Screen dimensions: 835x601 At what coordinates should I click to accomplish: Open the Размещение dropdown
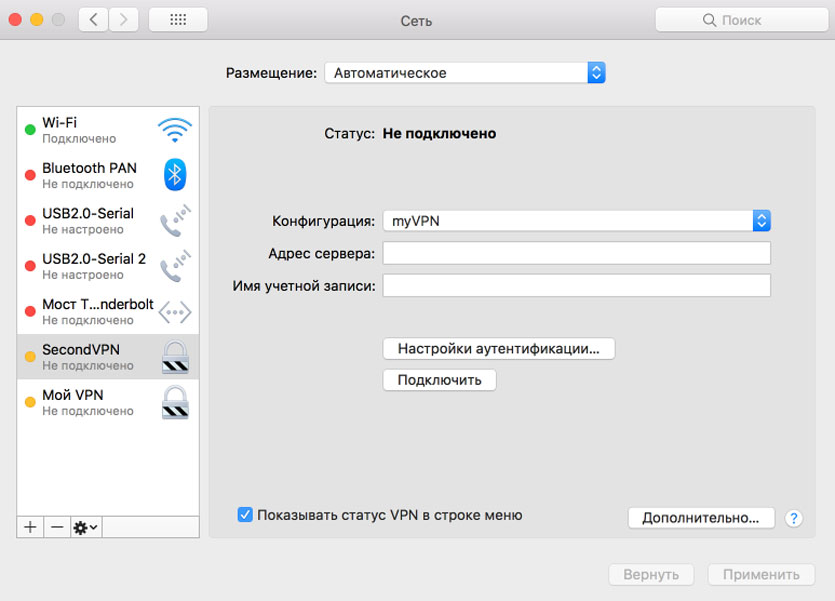(464, 73)
